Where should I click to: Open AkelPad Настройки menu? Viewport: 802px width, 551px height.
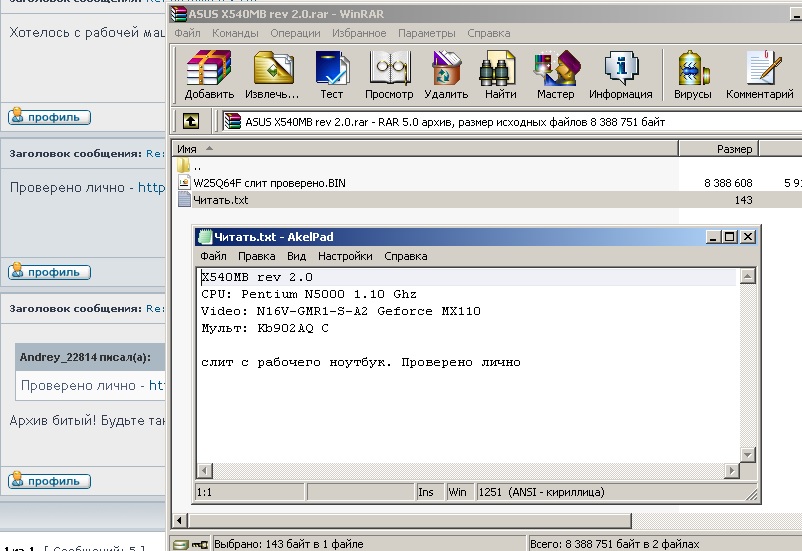pyautogui.click(x=345, y=256)
